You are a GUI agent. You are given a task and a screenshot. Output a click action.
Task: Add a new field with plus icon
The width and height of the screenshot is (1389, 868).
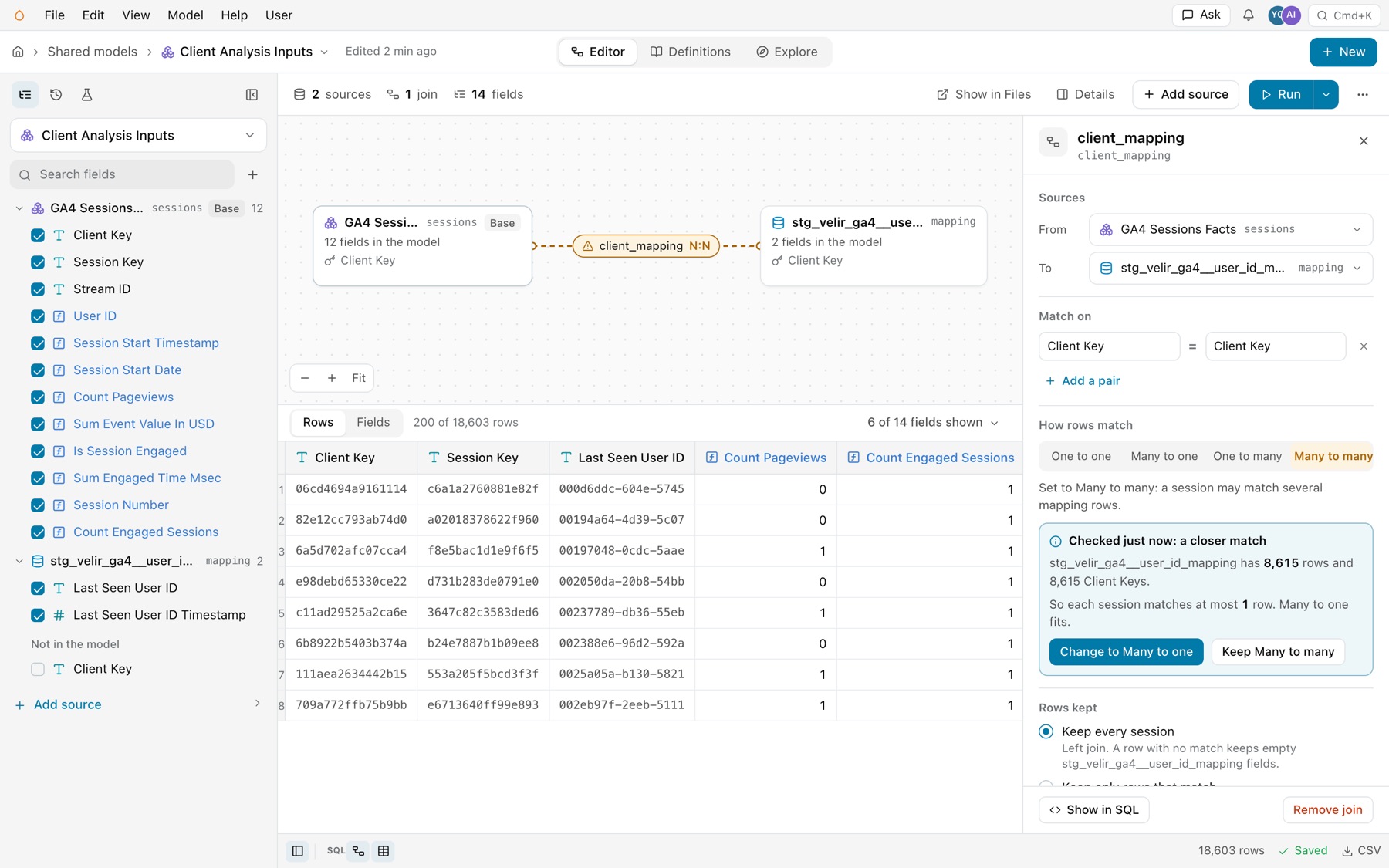(x=252, y=174)
